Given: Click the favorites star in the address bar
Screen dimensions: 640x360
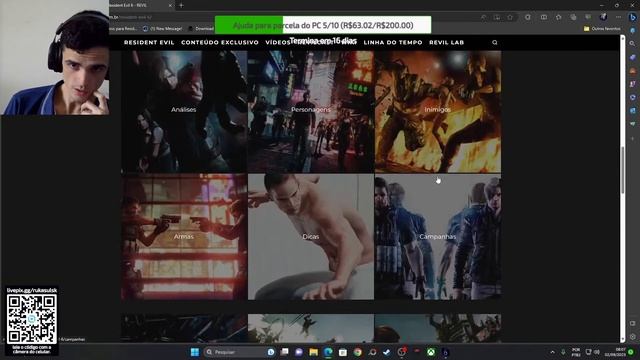Looking at the screenshot, I should click(510, 18).
